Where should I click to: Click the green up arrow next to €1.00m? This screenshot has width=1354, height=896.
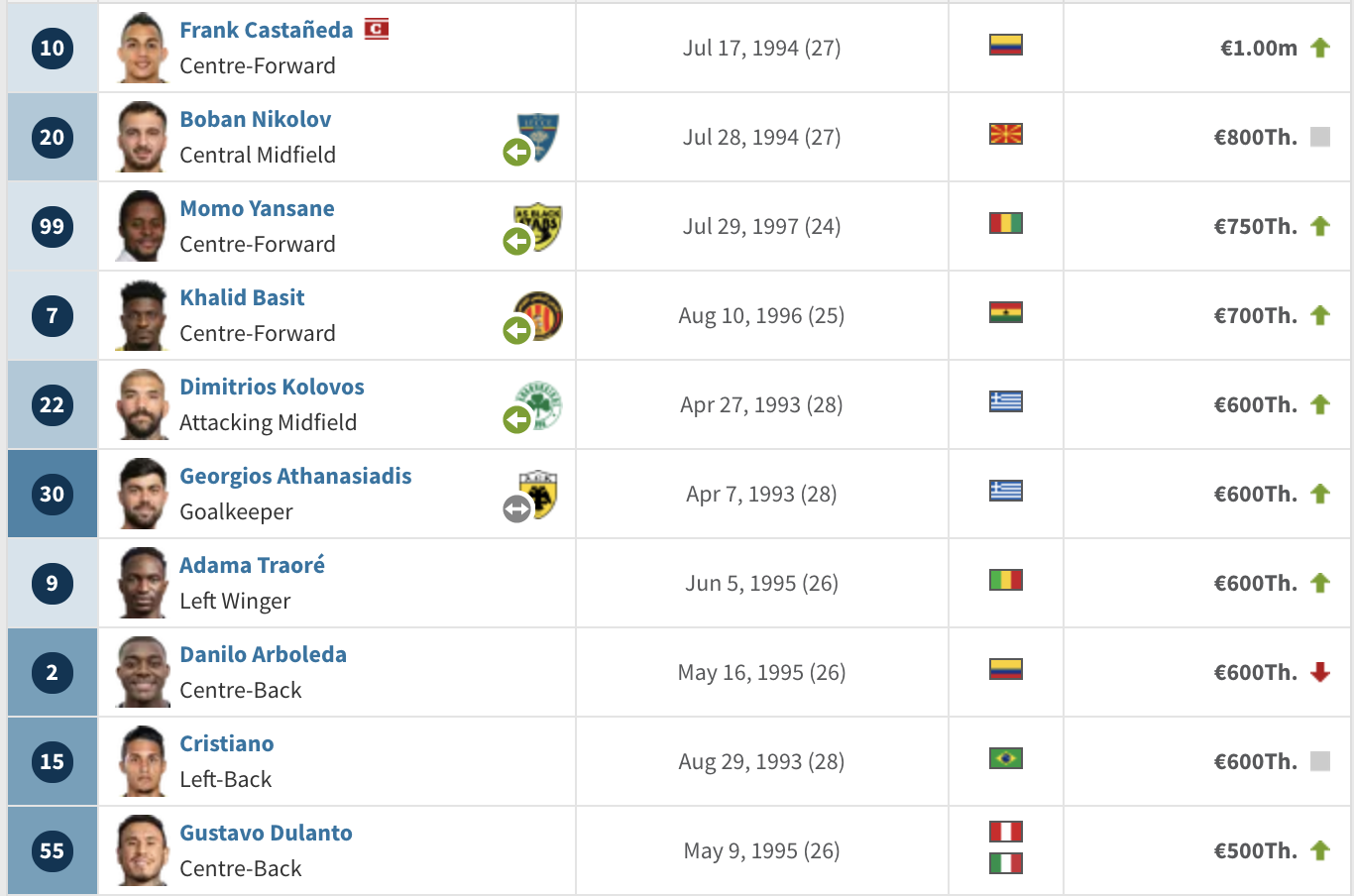pyautogui.click(x=1319, y=48)
